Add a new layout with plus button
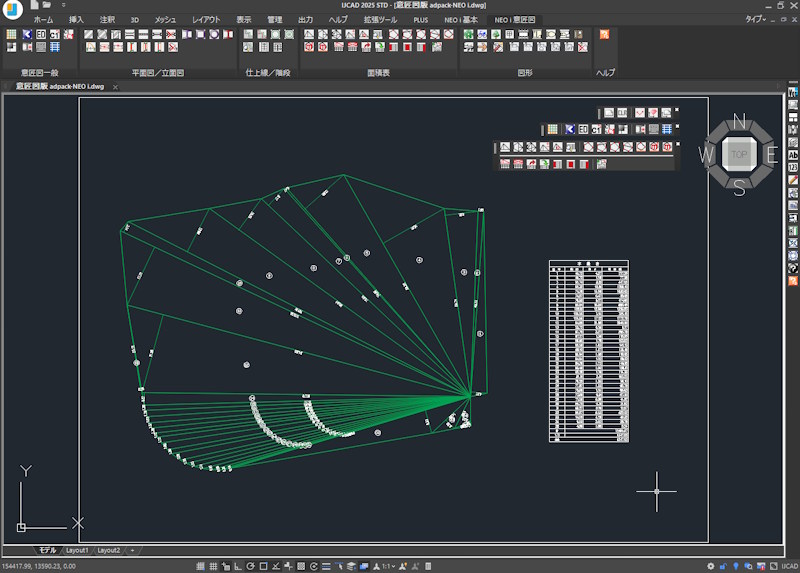Image resolution: width=800 pixels, height=573 pixels. coord(132,550)
